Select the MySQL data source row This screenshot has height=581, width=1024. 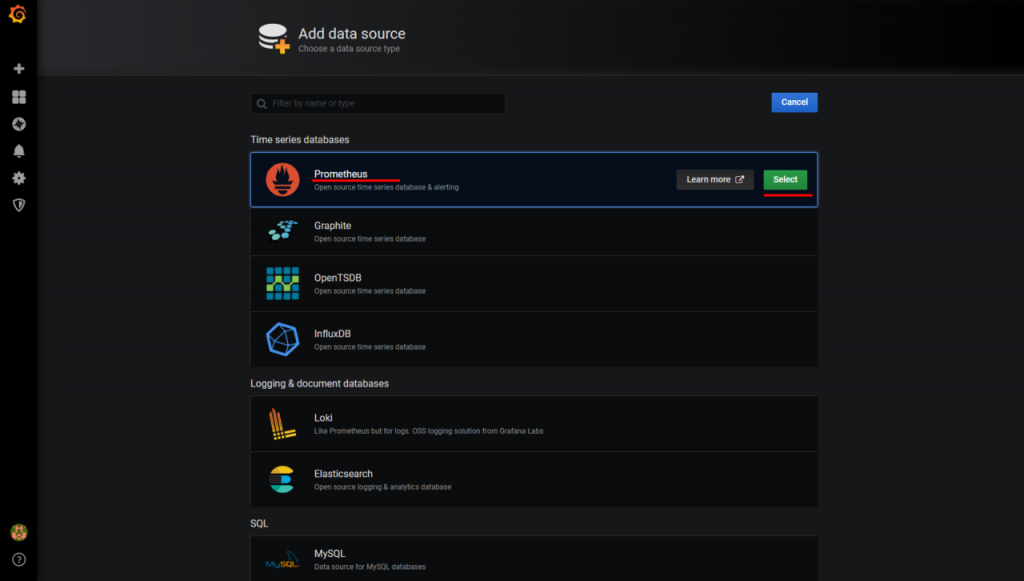coord(533,559)
